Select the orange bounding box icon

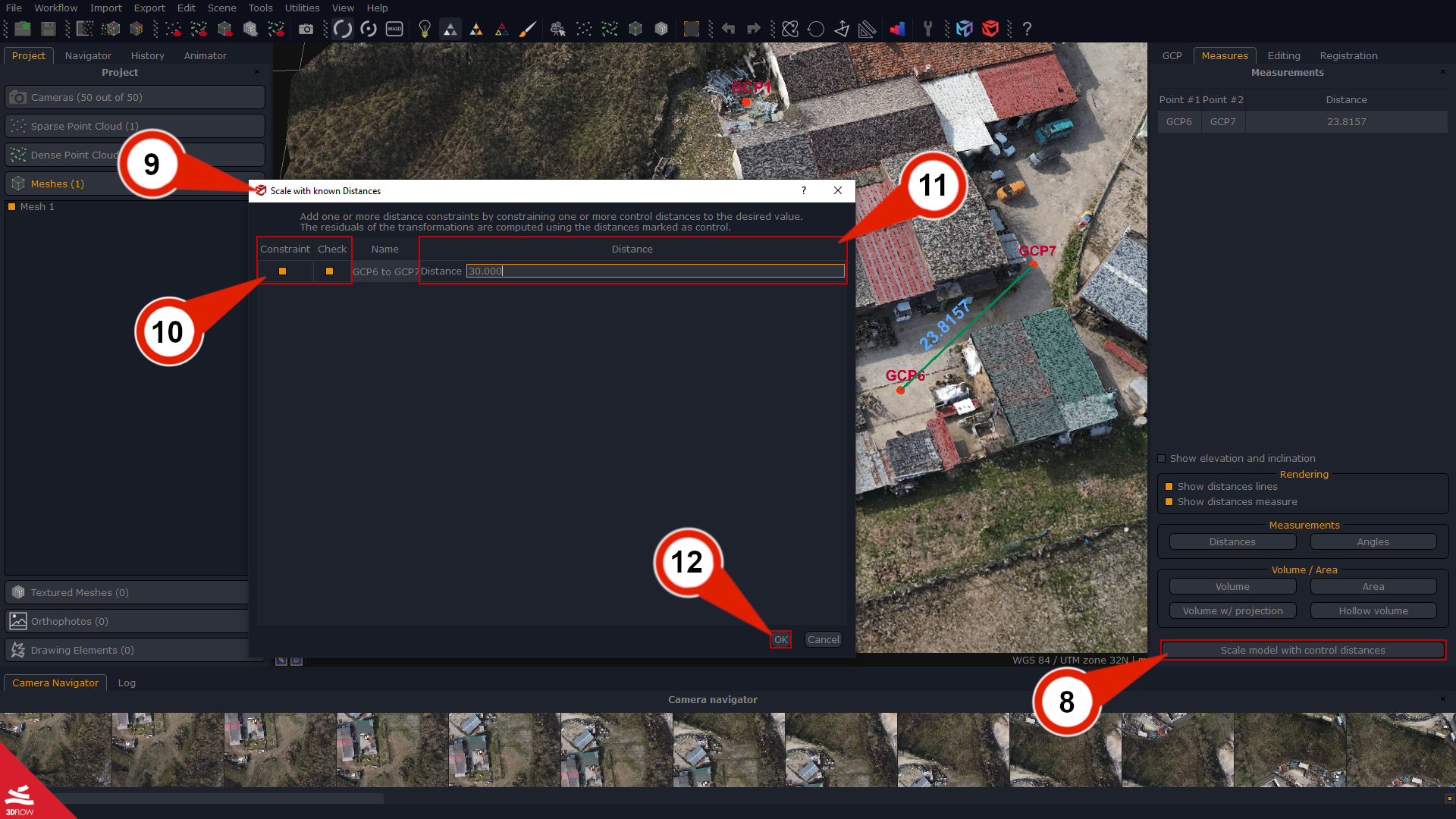point(692,29)
